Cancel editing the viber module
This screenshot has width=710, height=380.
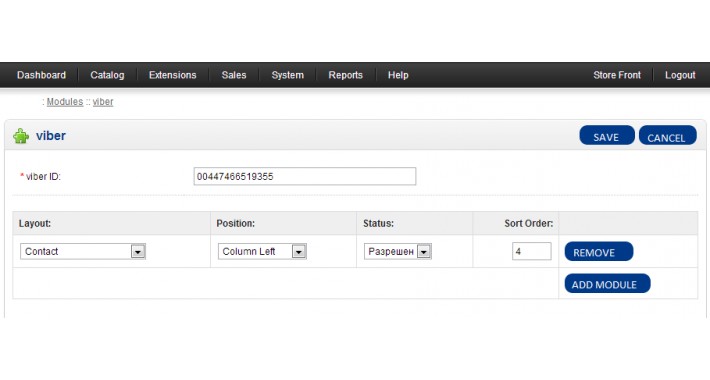667,135
